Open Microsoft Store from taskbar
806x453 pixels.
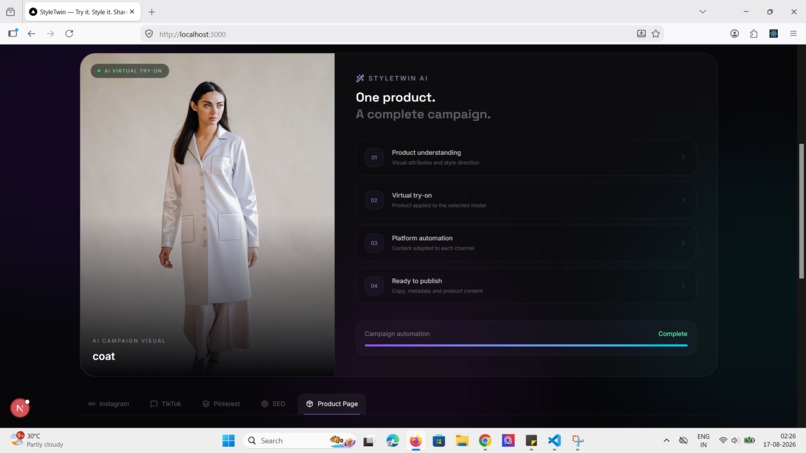pos(438,441)
